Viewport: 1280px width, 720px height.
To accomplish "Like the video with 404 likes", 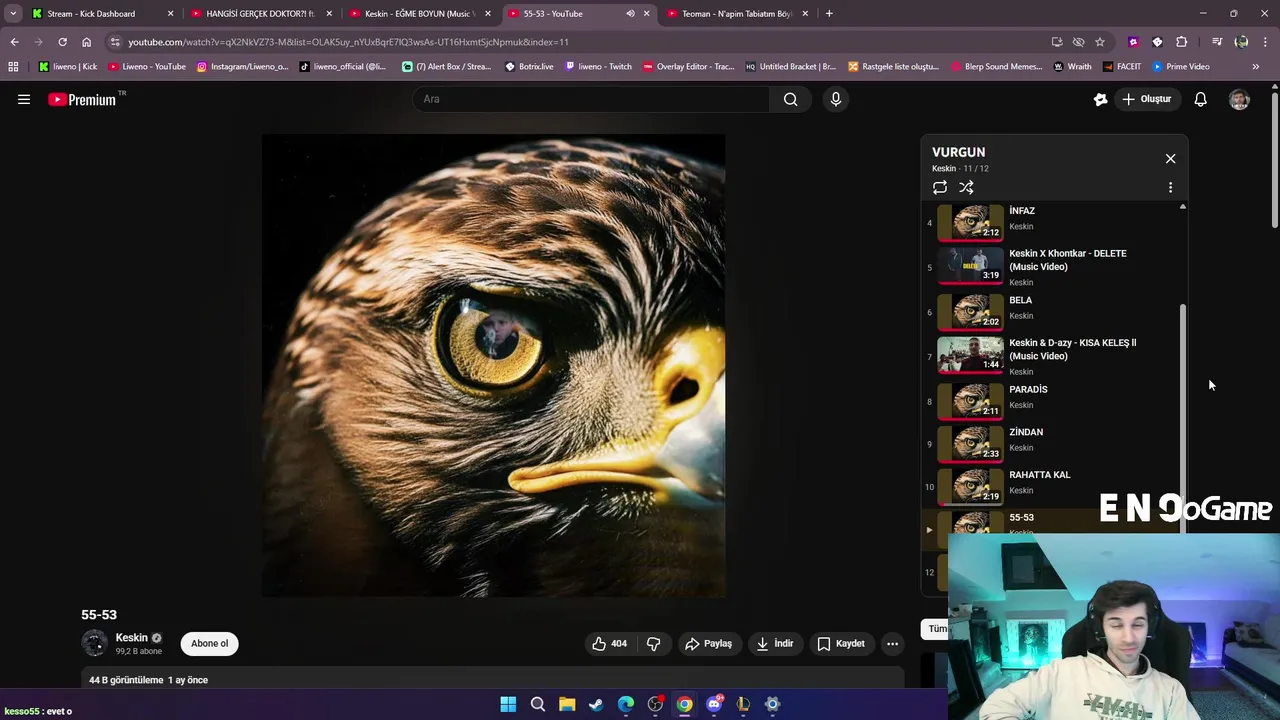I will [x=609, y=643].
